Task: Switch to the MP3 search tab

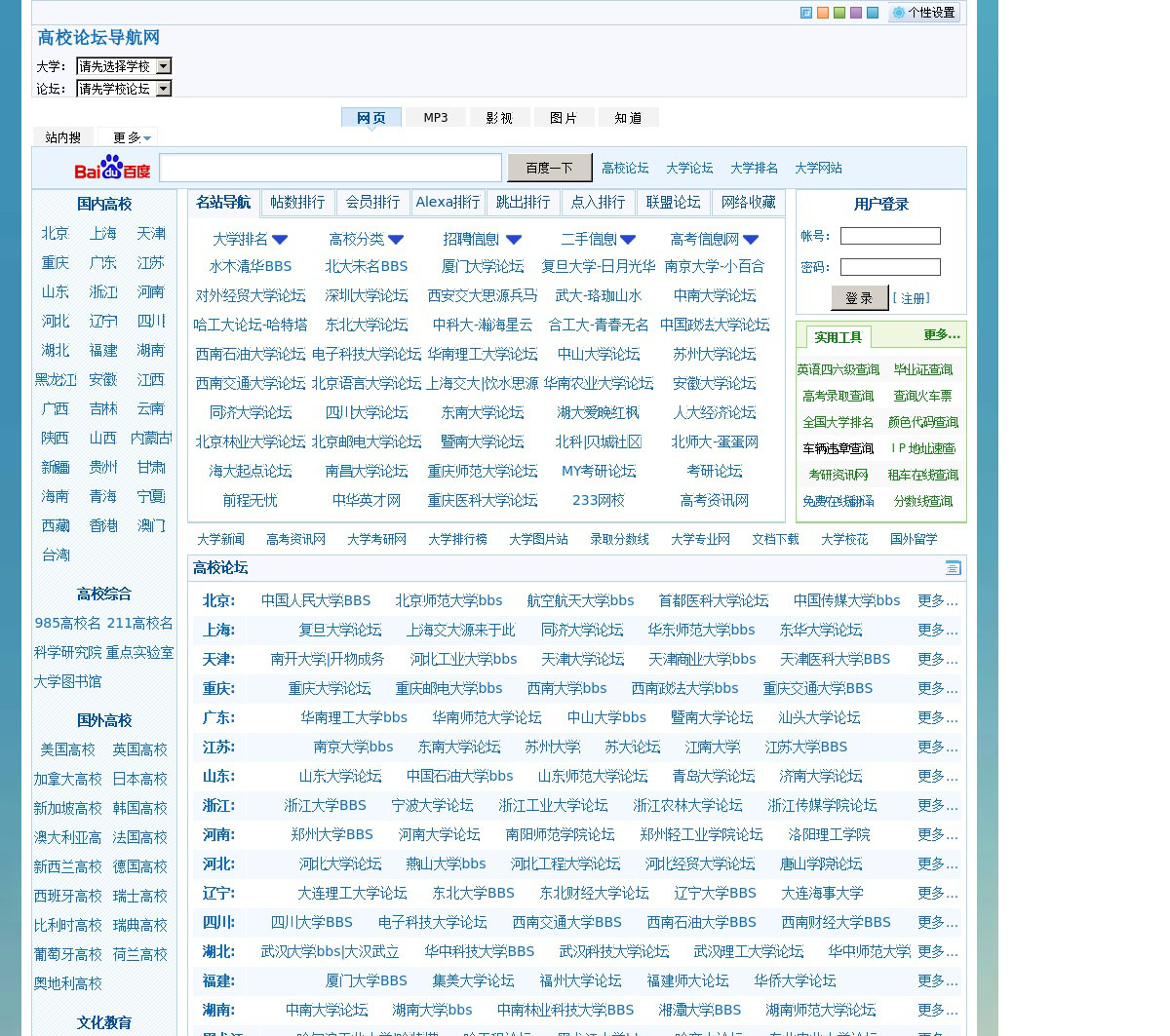Action: 435,118
